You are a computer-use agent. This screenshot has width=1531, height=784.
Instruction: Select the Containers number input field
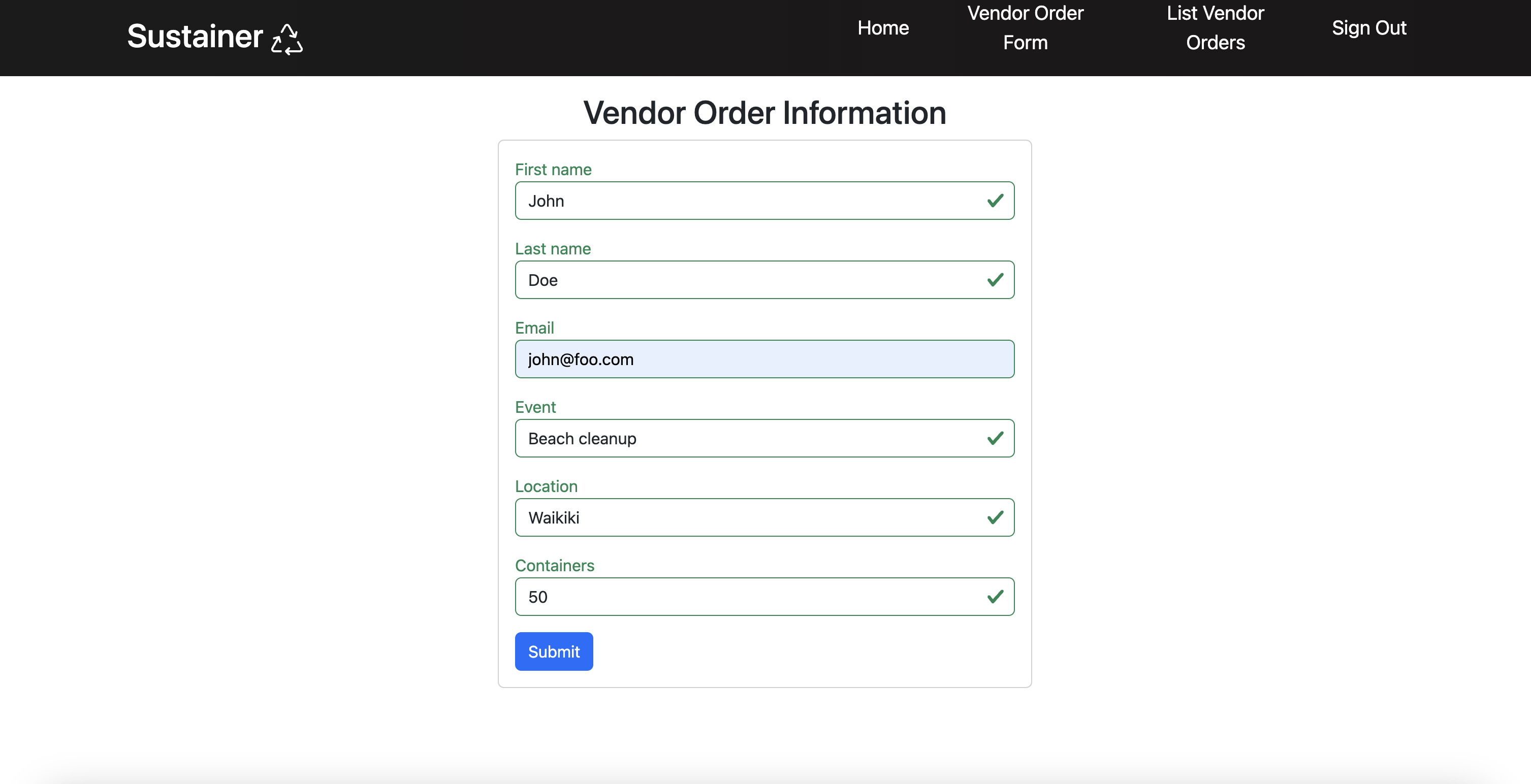[764, 596]
